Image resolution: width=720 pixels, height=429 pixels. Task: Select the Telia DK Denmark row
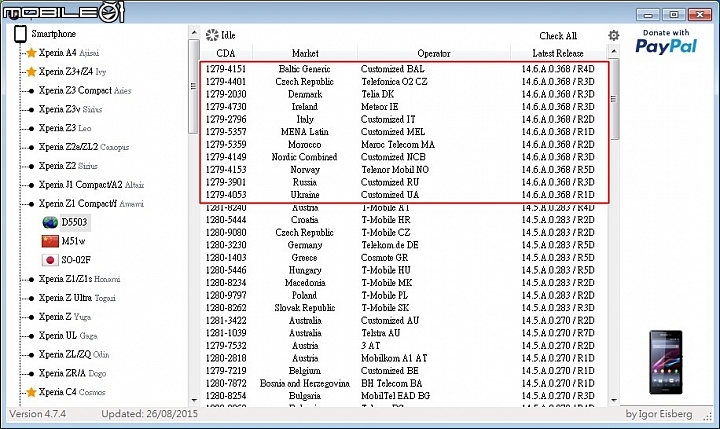[405, 94]
